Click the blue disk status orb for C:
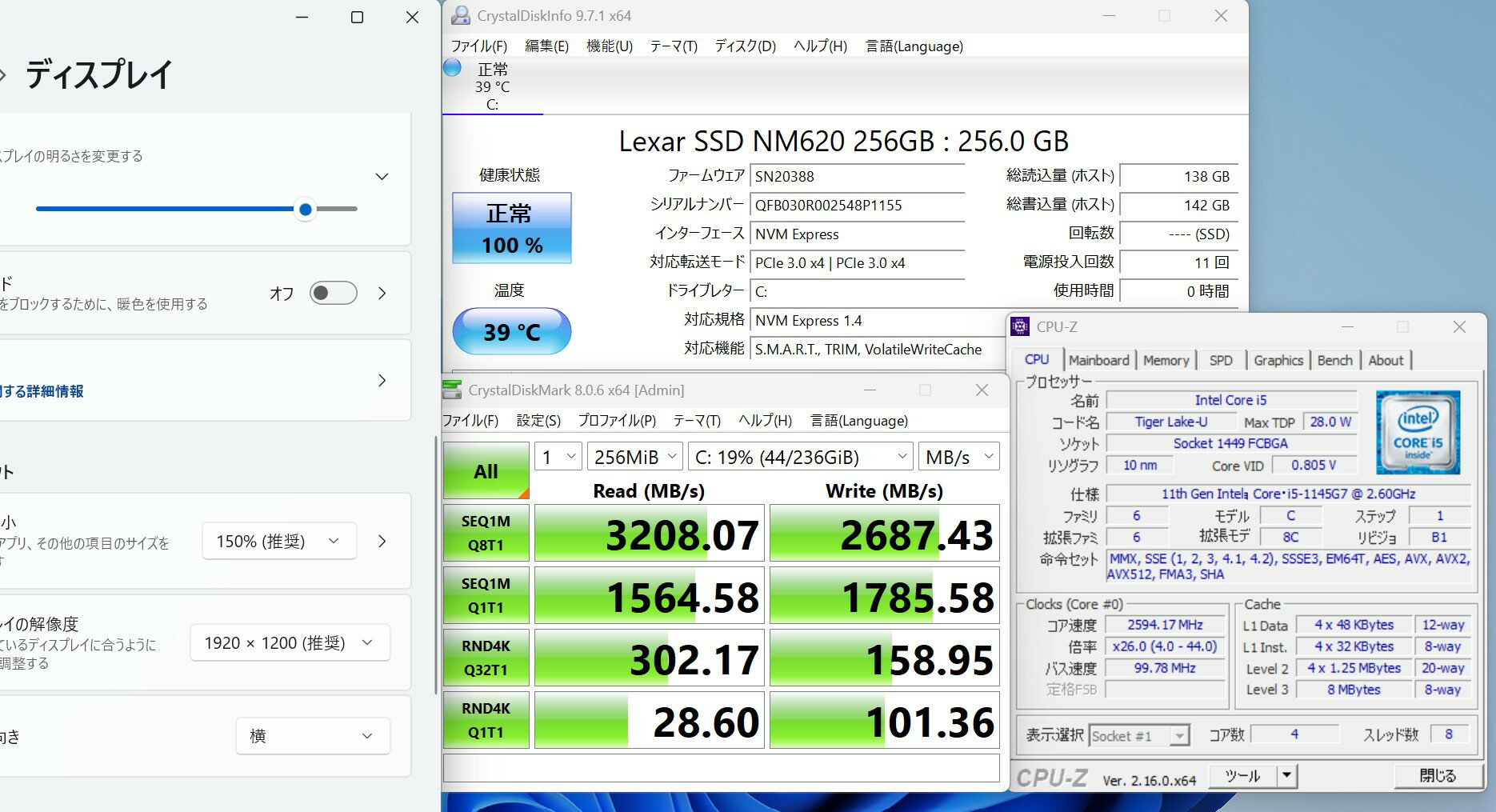 pos(452,68)
